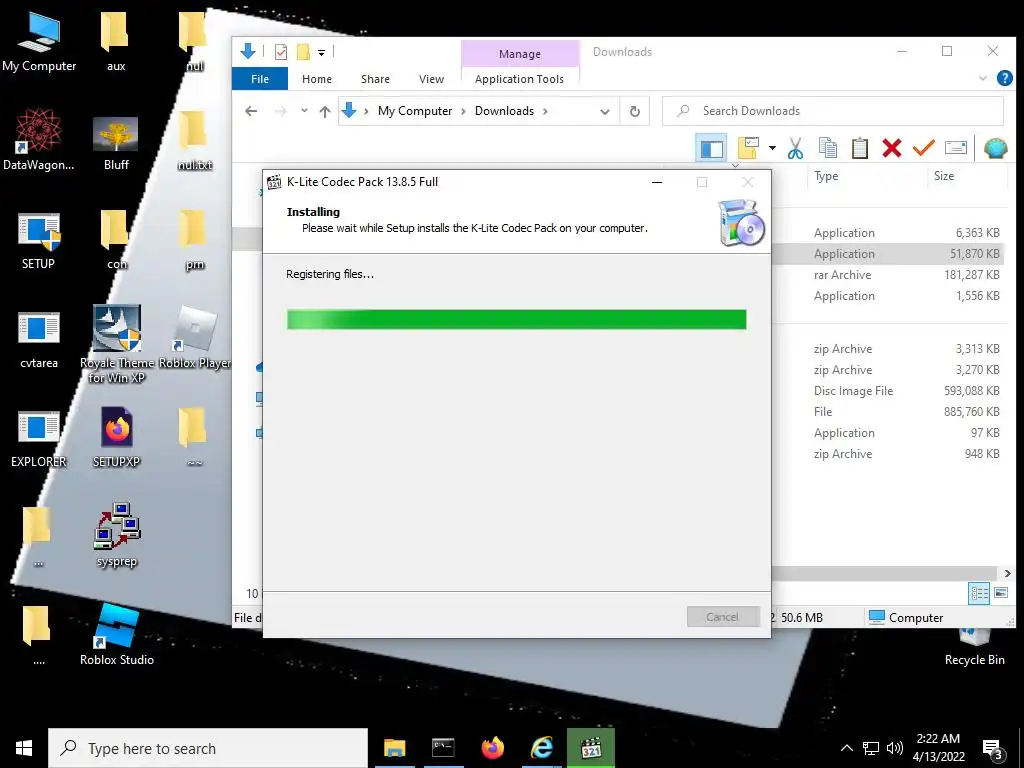
Task: Select the Bluff desktop icon
Action: (x=116, y=144)
